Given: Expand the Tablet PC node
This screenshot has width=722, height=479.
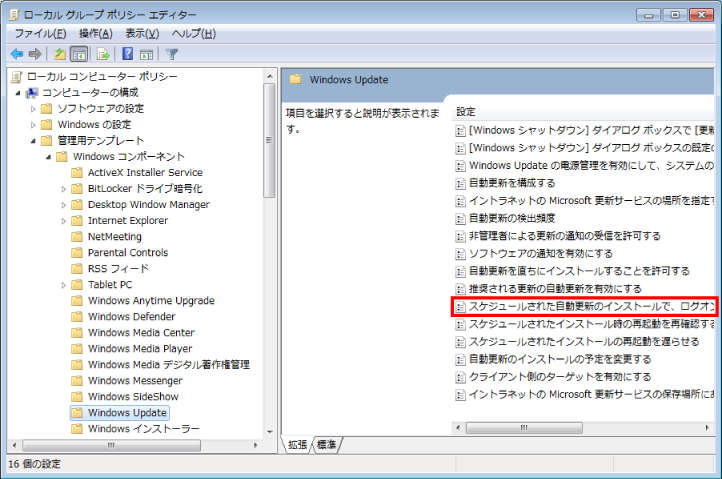Looking at the screenshot, I should point(64,285).
